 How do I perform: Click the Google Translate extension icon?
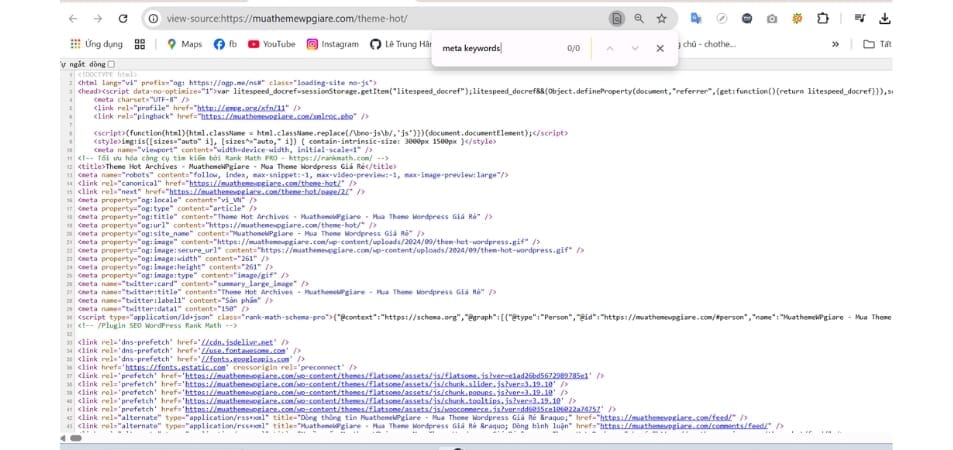(696, 18)
